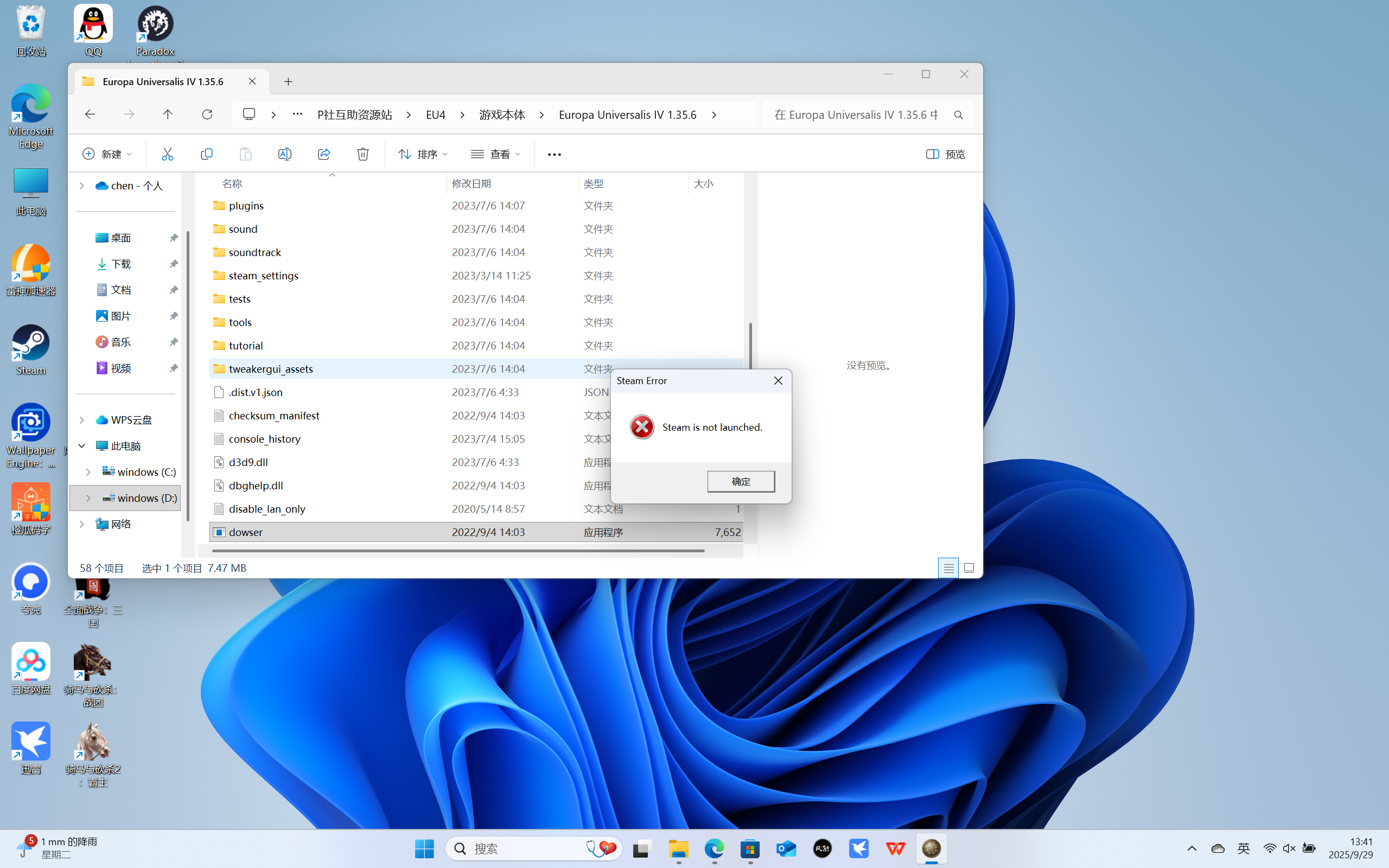1389x868 pixels.
Task: Open the 新建 new item button
Action: (x=107, y=154)
